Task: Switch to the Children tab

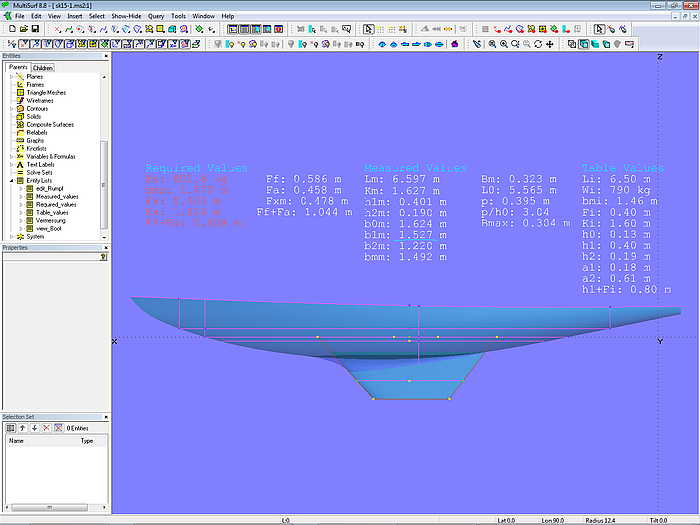Action: pos(43,68)
